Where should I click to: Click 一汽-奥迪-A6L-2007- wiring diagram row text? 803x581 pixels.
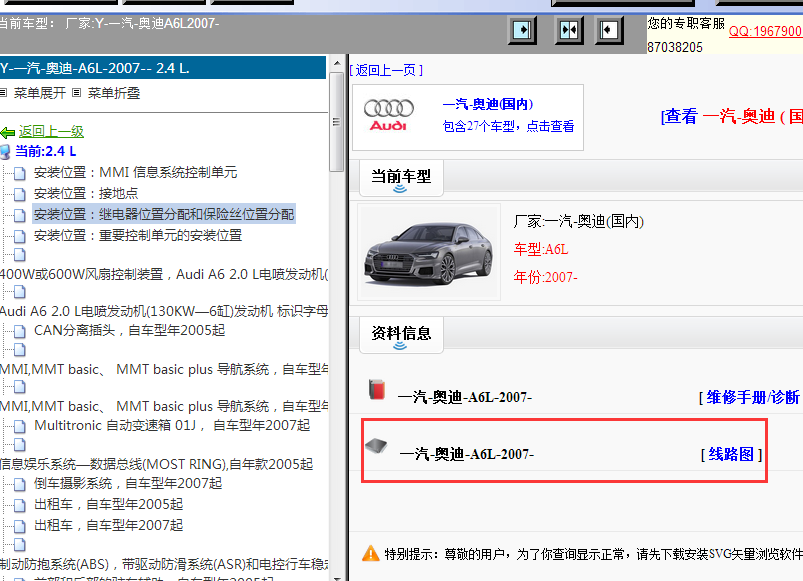pos(467,455)
